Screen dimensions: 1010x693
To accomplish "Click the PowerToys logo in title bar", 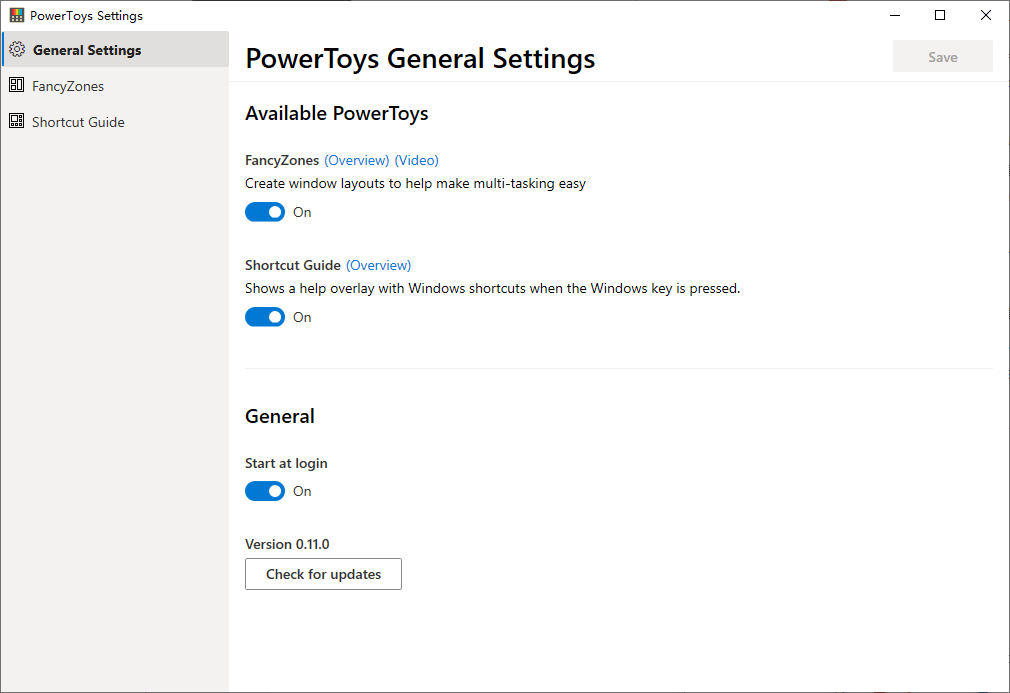I will coord(17,15).
